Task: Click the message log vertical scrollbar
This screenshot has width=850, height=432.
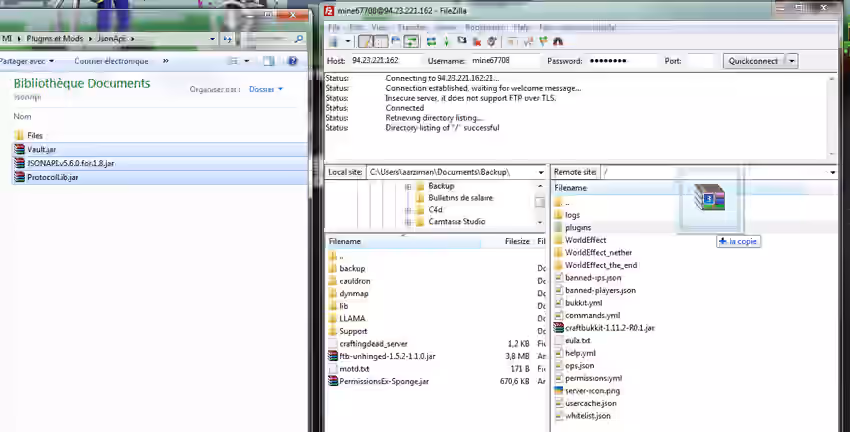Action: point(832,116)
